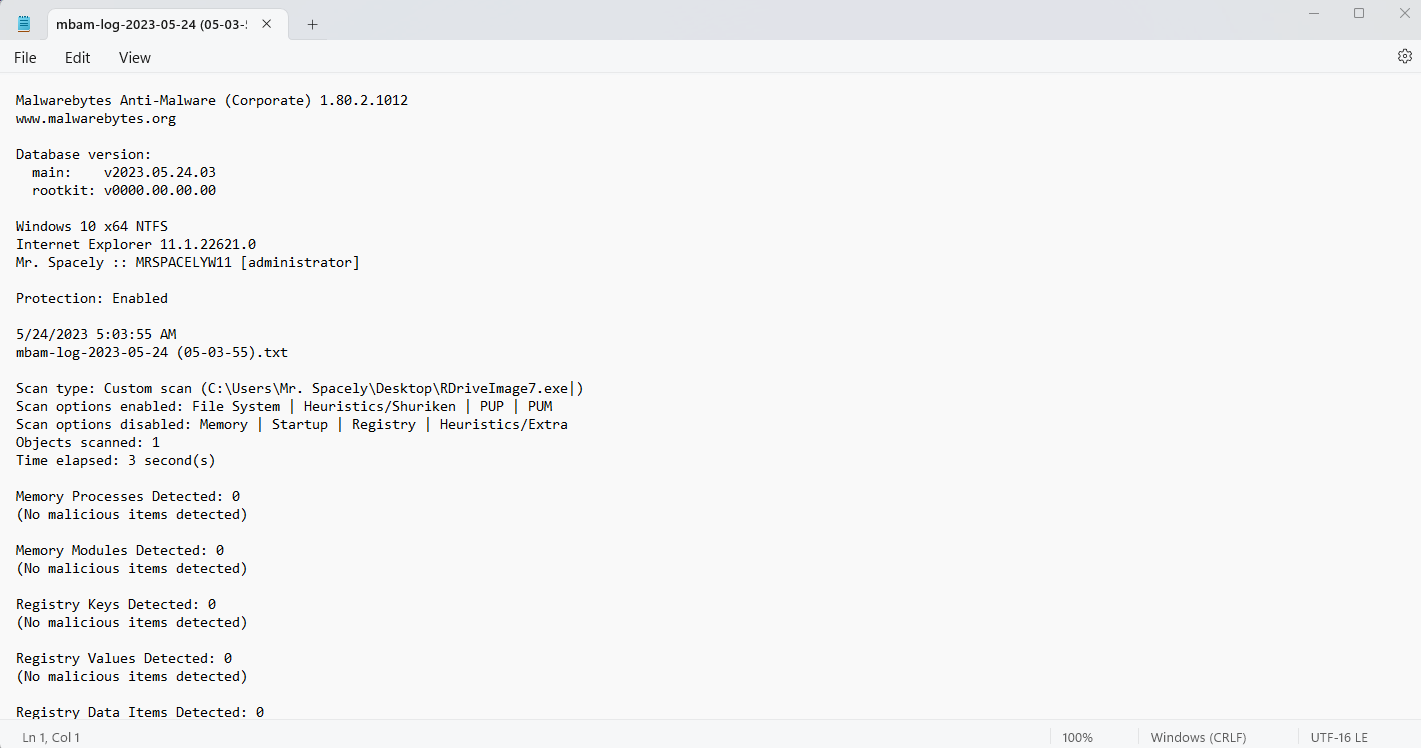Open the View menu

click(x=135, y=58)
